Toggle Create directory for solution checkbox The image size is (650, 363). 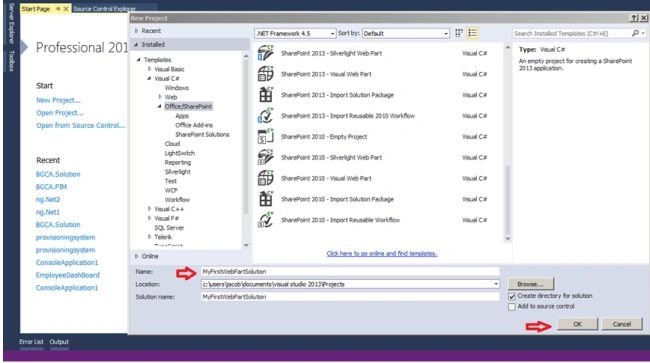[512, 296]
